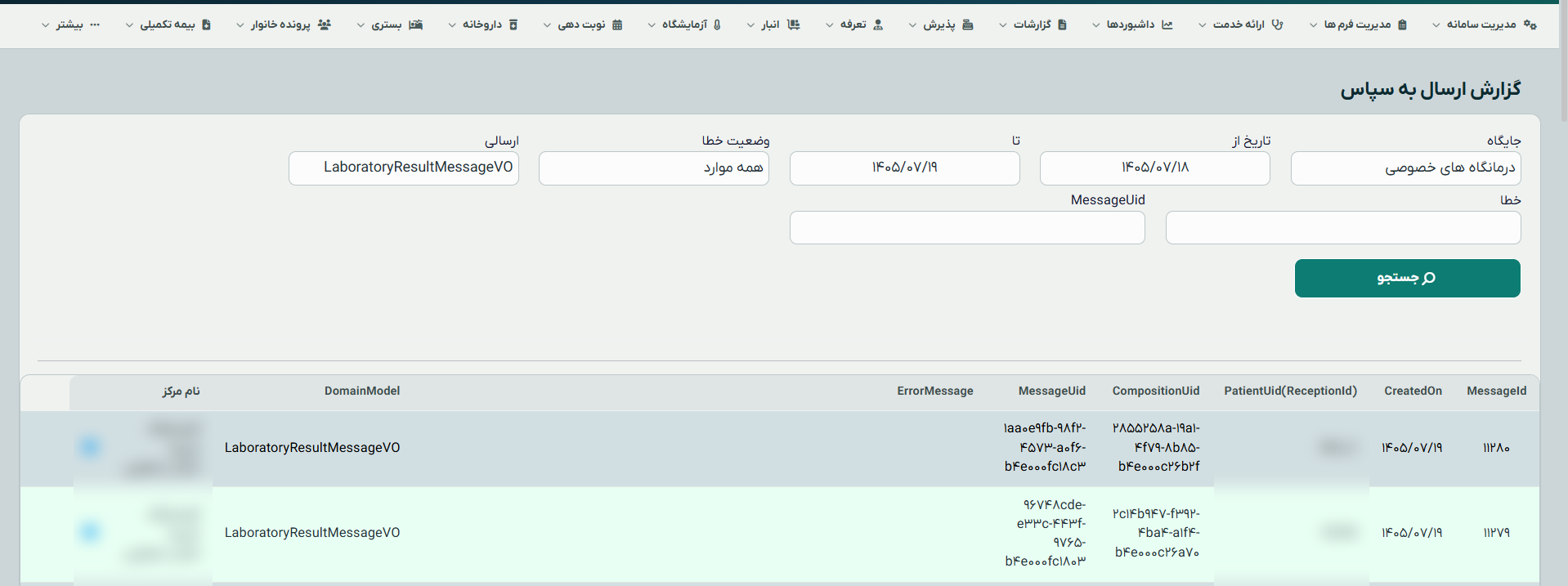This screenshot has height=586, width=1568.
Task: Click the DomainModel column header
Action: tap(362, 391)
